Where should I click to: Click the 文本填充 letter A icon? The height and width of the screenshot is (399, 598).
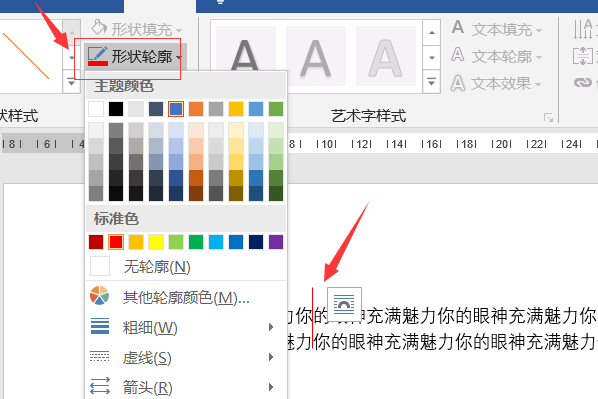tap(458, 27)
